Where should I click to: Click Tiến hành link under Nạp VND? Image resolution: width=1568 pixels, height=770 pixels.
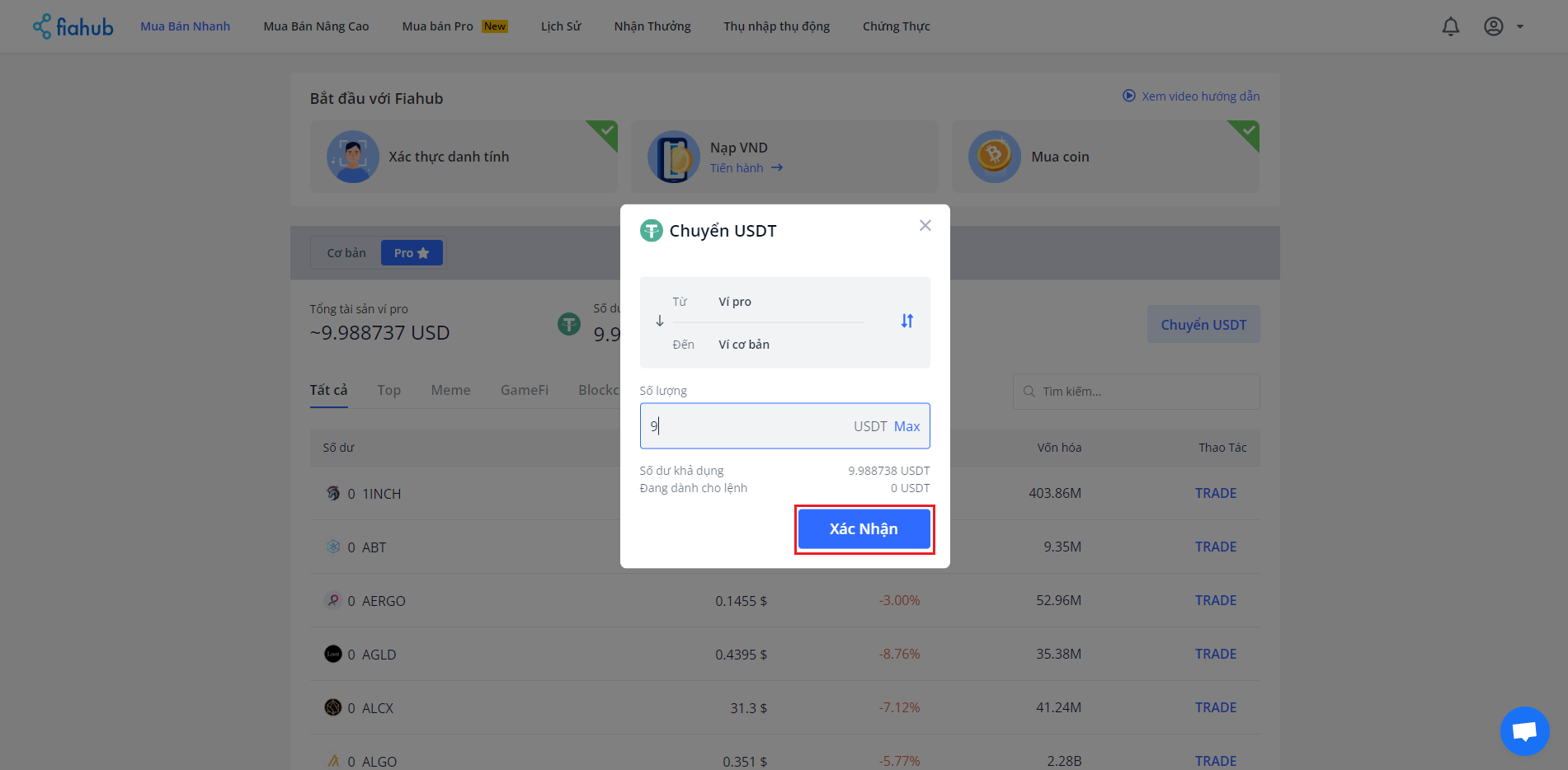[737, 167]
